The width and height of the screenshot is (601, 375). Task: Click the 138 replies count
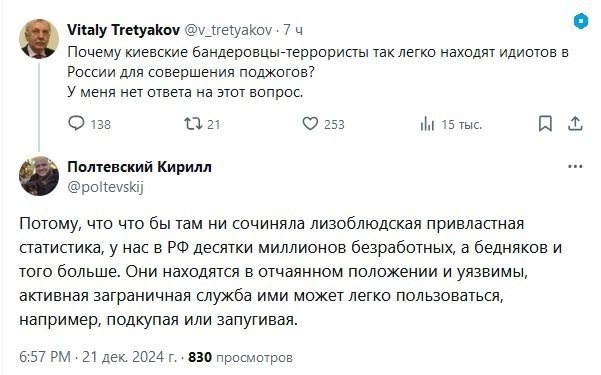[101, 124]
